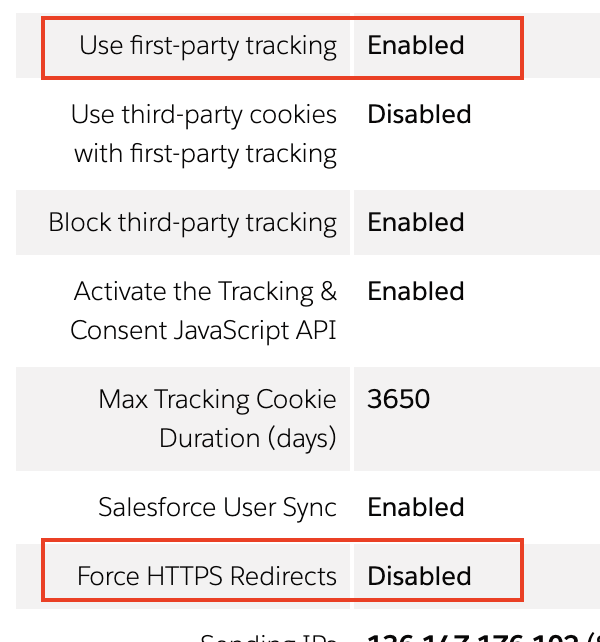Click the word 'Consent JavaScript API'
The height and width of the screenshot is (642, 600).
[x=204, y=331]
